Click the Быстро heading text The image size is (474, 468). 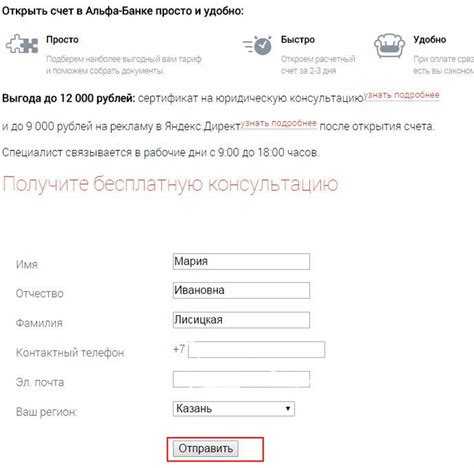pyautogui.click(x=298, y=40)
